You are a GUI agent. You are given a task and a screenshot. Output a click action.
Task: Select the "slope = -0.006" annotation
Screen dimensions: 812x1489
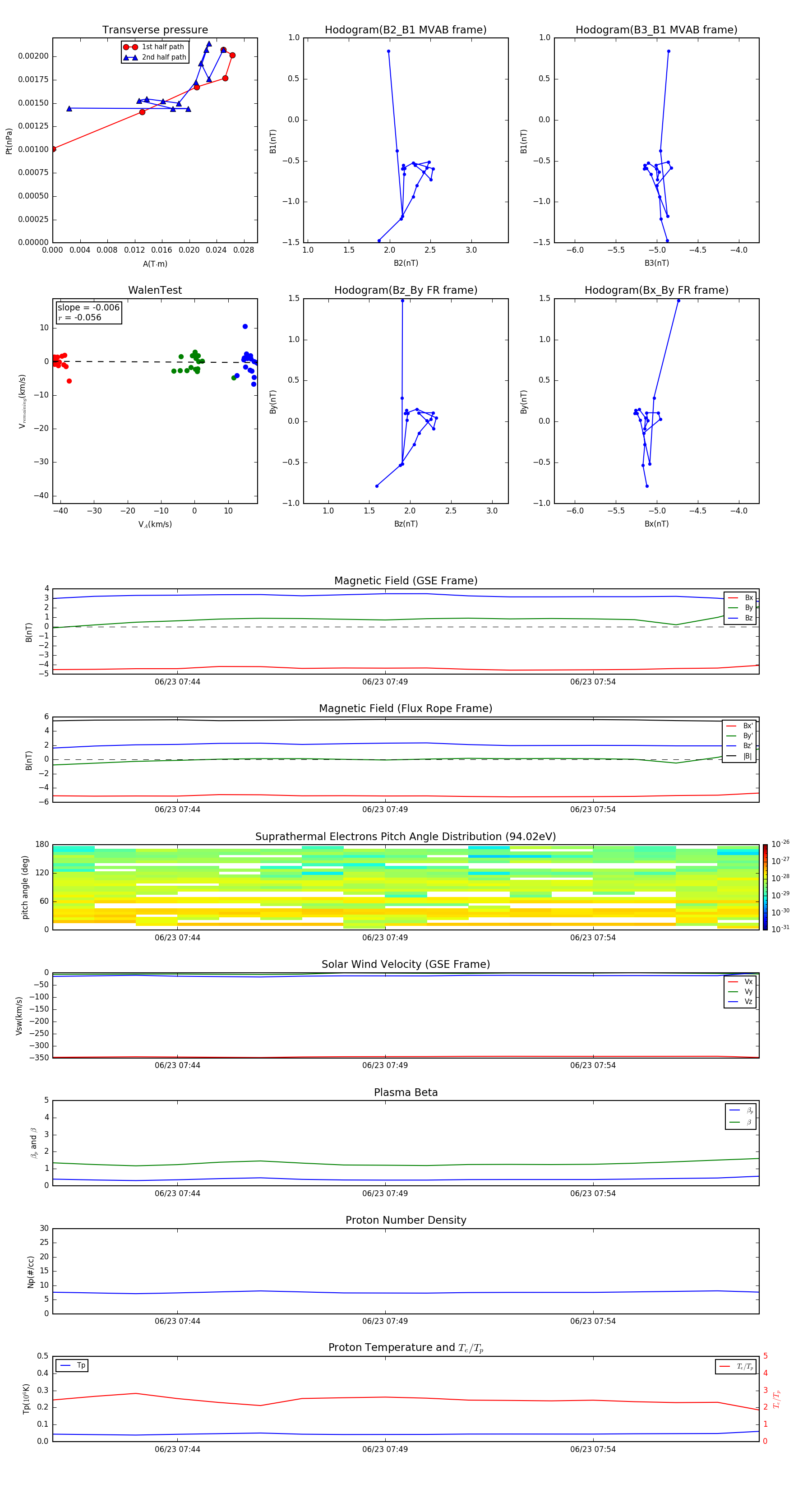(88, 308)
